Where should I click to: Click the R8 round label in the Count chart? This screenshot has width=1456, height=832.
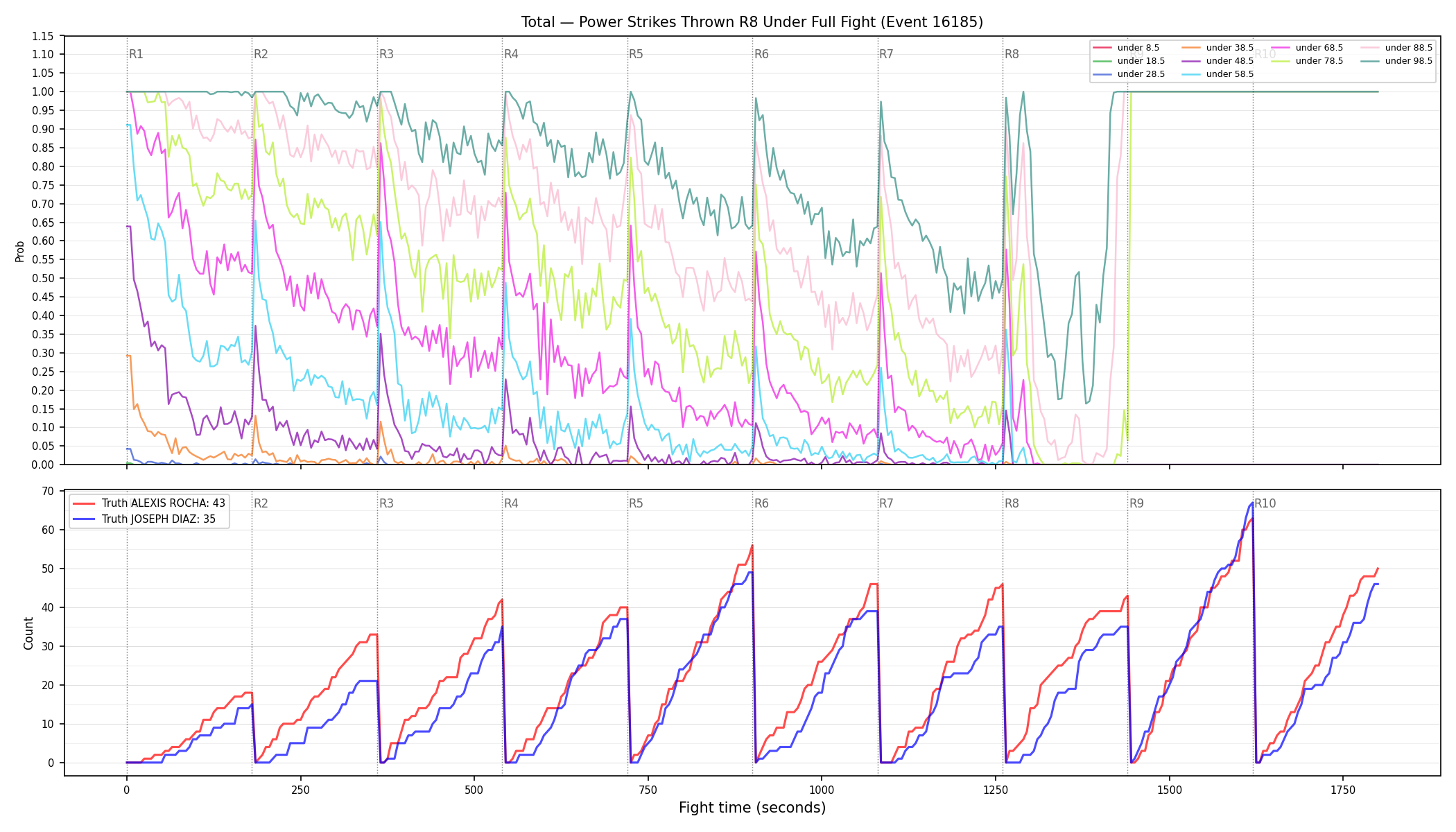(x=1012, y=503)
